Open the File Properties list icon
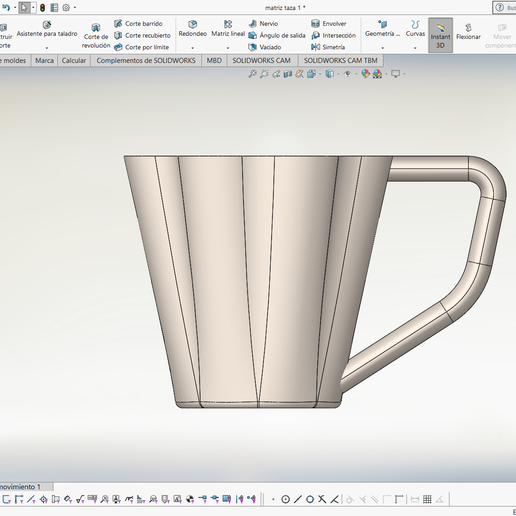 pyautogui.click(x=54, y=7)
